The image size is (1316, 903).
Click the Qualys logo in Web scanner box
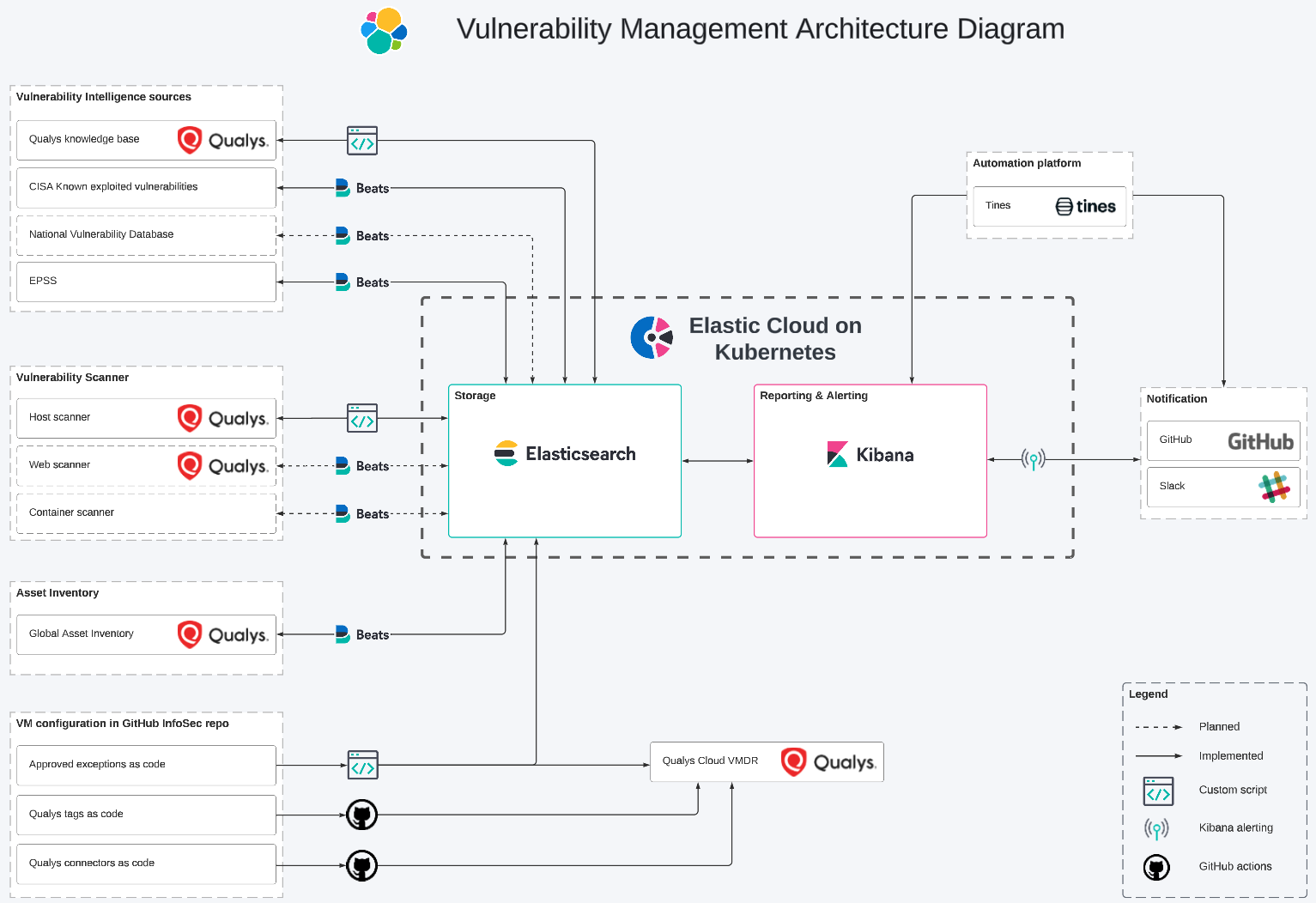point(223,466)
